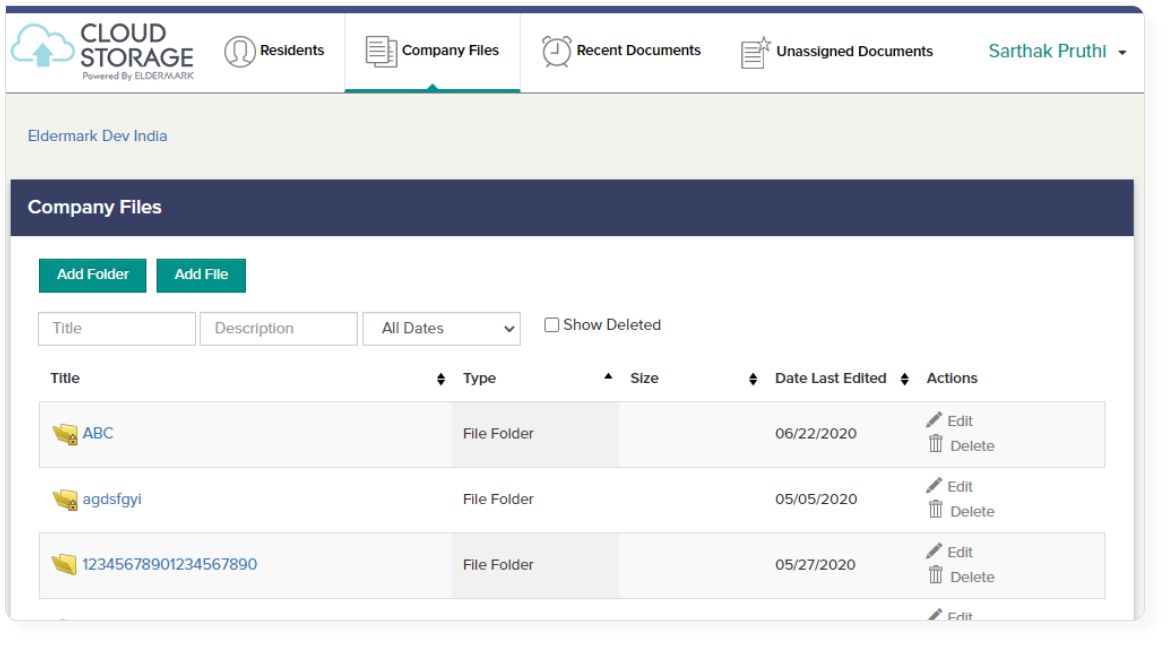Click the pencil icon in the agdsfgyi row
1170x646 pixels.
934,486
